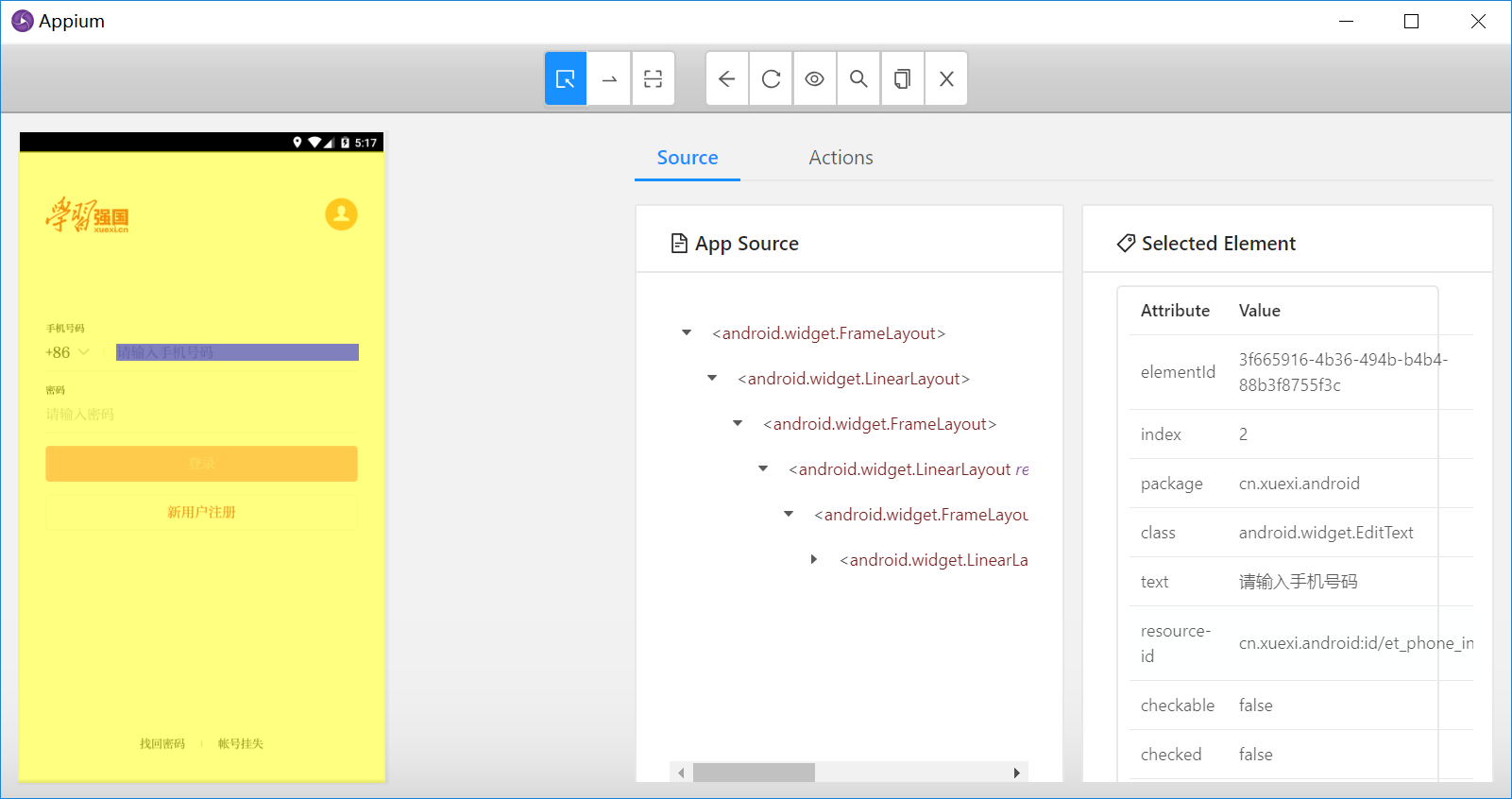Click the Selected Element panel title

pyautogui.click(x=1218, y=244)
